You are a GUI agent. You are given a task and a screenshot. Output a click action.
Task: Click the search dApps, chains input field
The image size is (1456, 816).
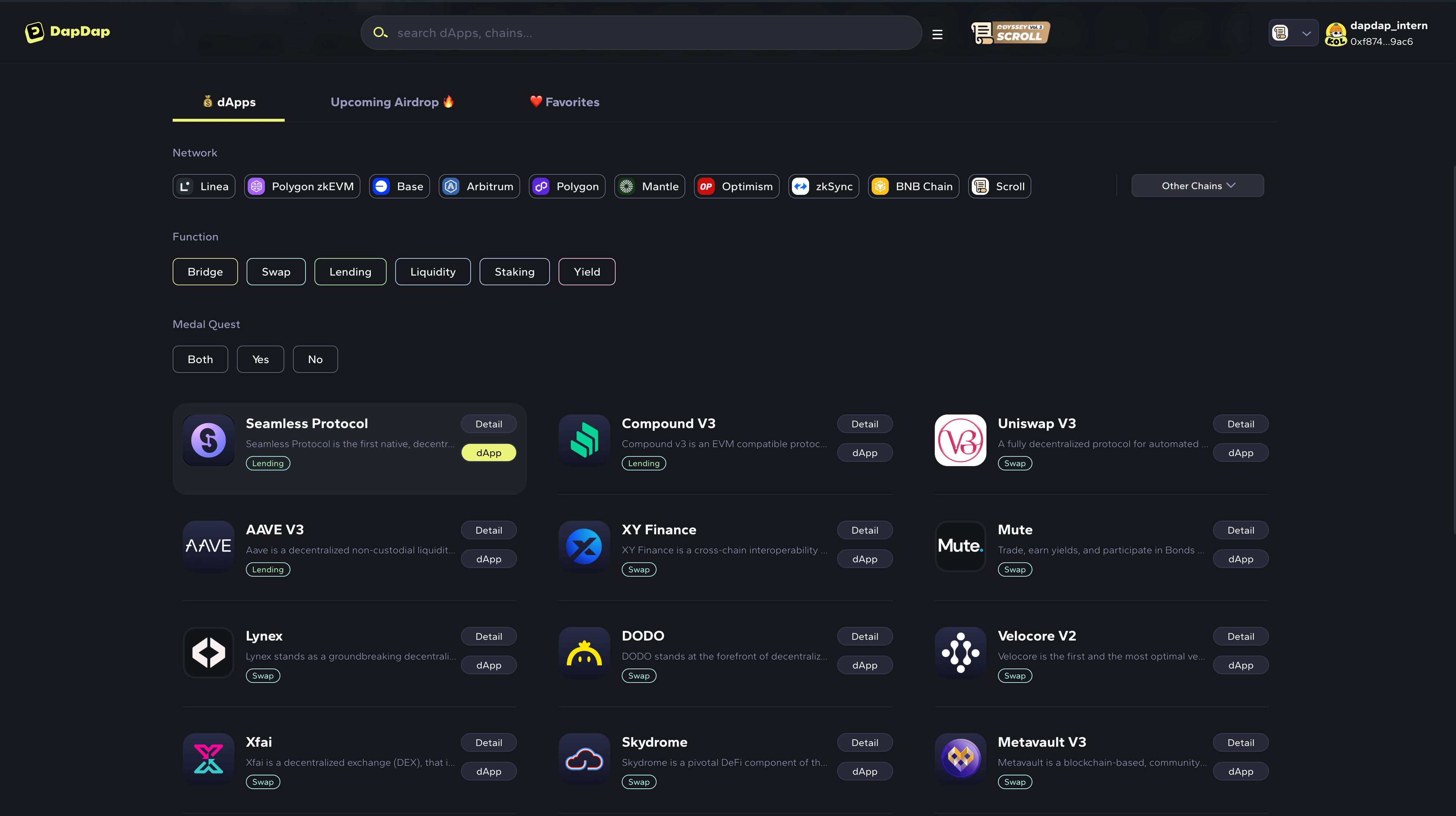(x=641, y=33)
